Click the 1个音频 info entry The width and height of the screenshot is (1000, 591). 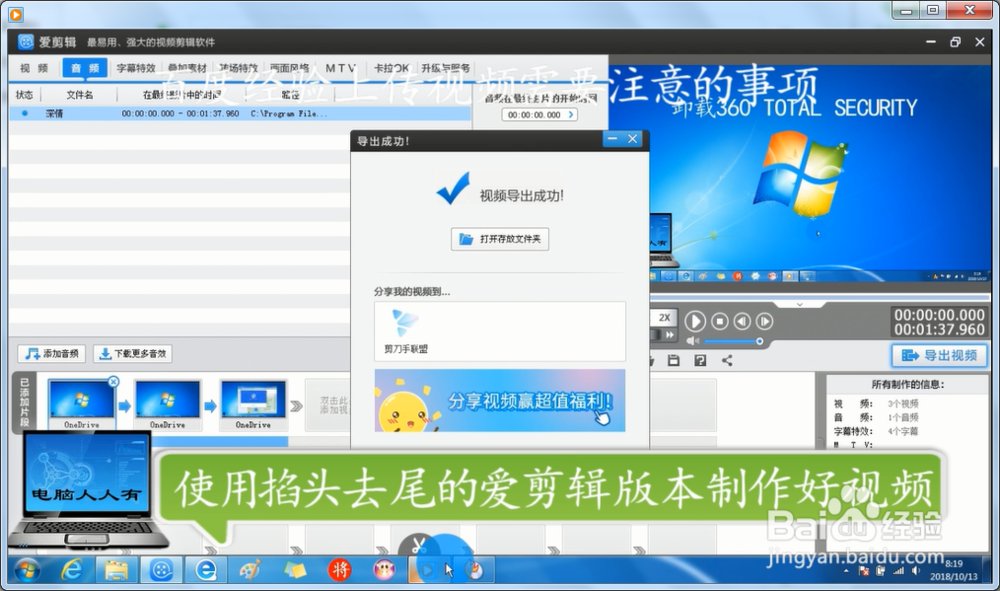[903, 418]
